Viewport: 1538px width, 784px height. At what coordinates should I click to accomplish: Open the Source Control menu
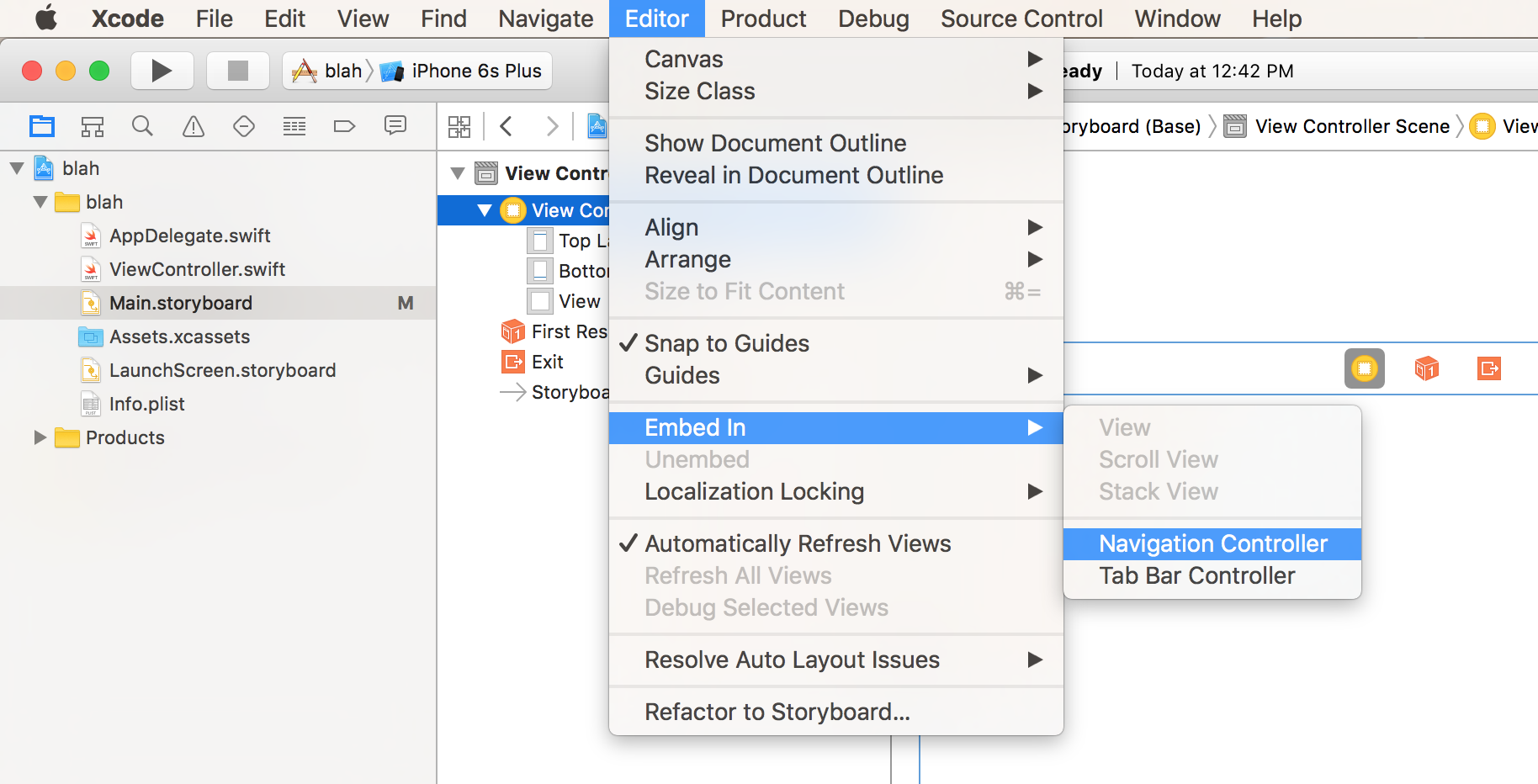click(1021, 19)
